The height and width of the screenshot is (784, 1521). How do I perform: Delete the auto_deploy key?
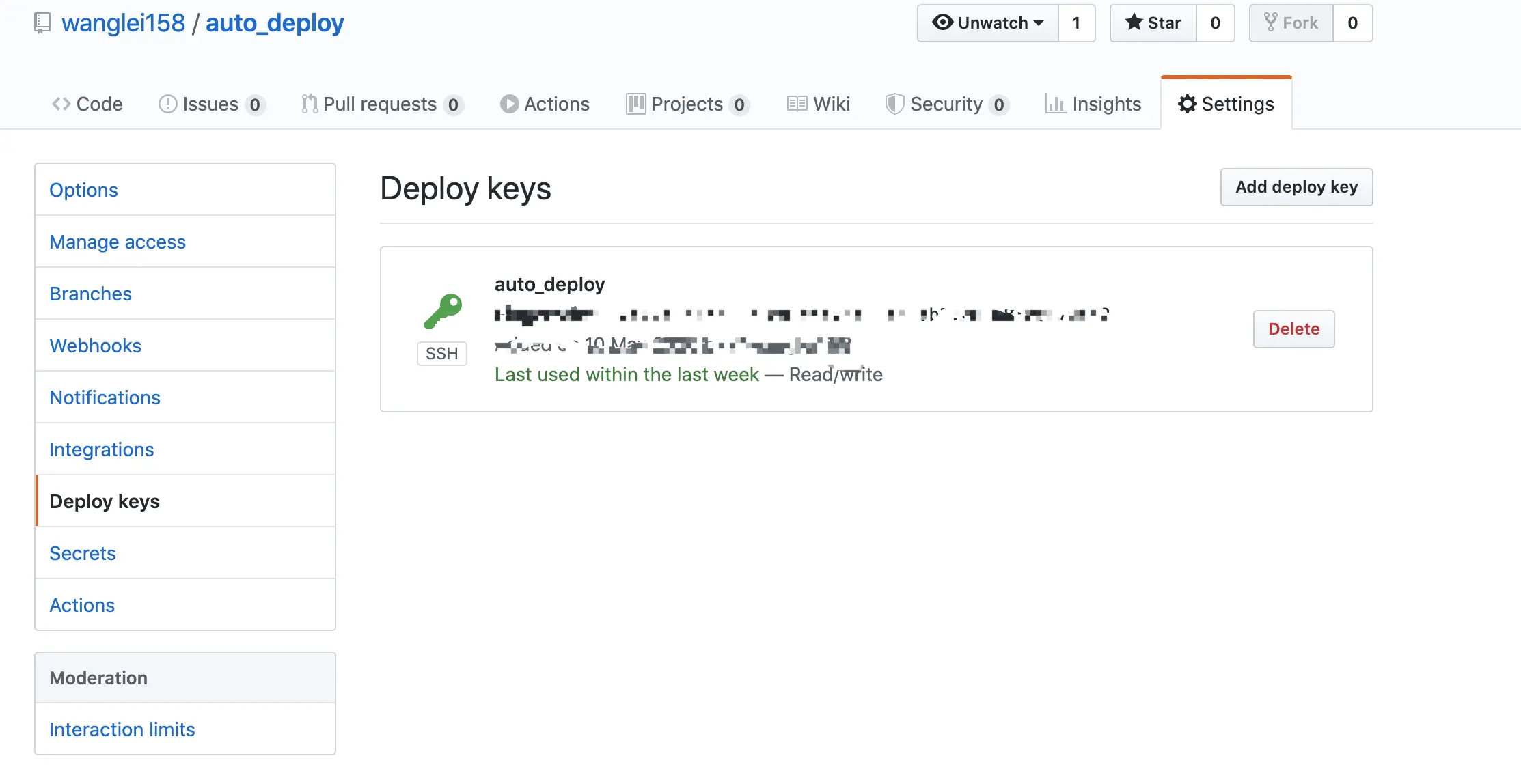pyautogui.click(x=1293, y=329)
